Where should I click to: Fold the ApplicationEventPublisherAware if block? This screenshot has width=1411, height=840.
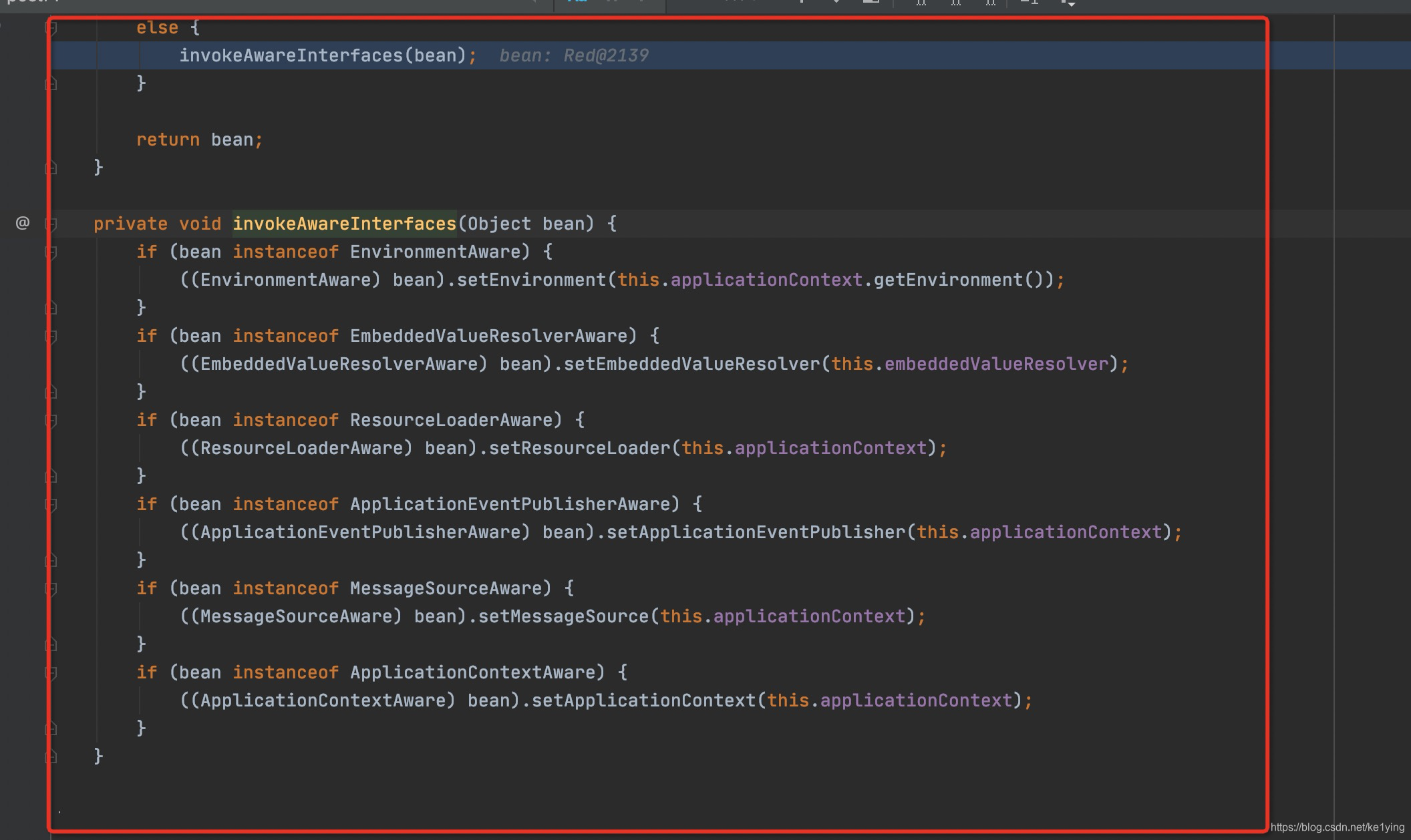coord(51,505)
